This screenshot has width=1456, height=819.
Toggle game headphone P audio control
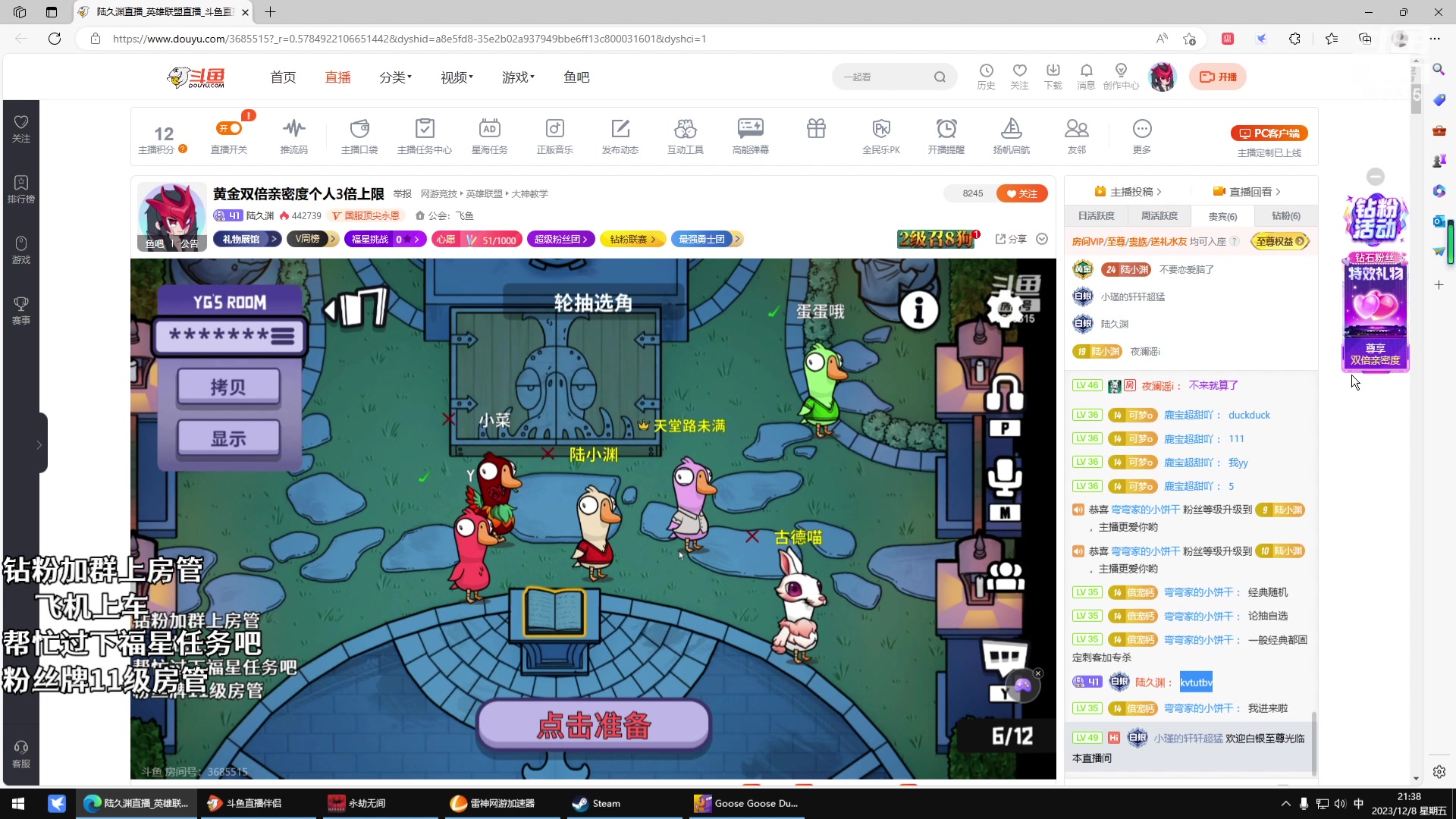coord(1005,406)
